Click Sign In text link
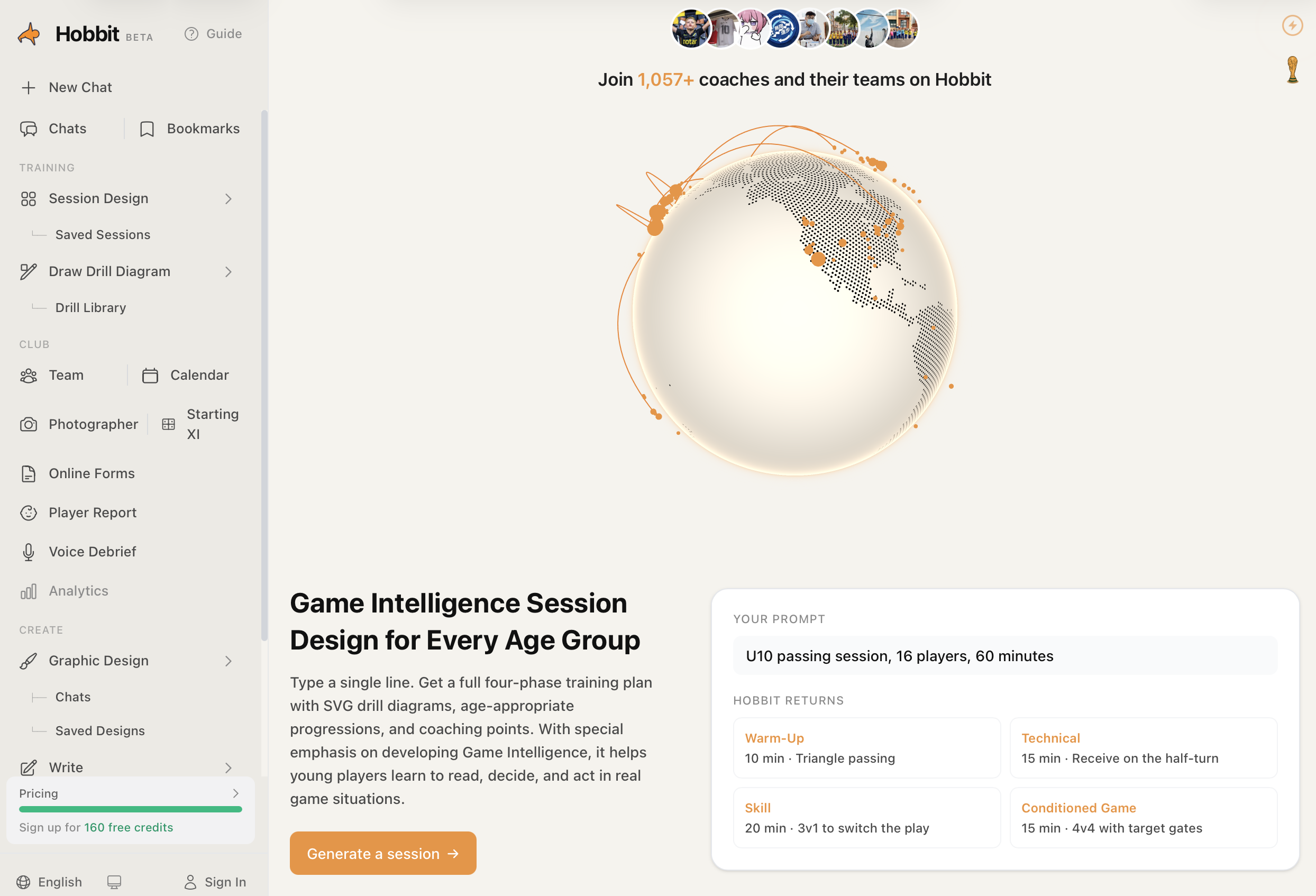1316x896 pixels. [x=225, y=882]
